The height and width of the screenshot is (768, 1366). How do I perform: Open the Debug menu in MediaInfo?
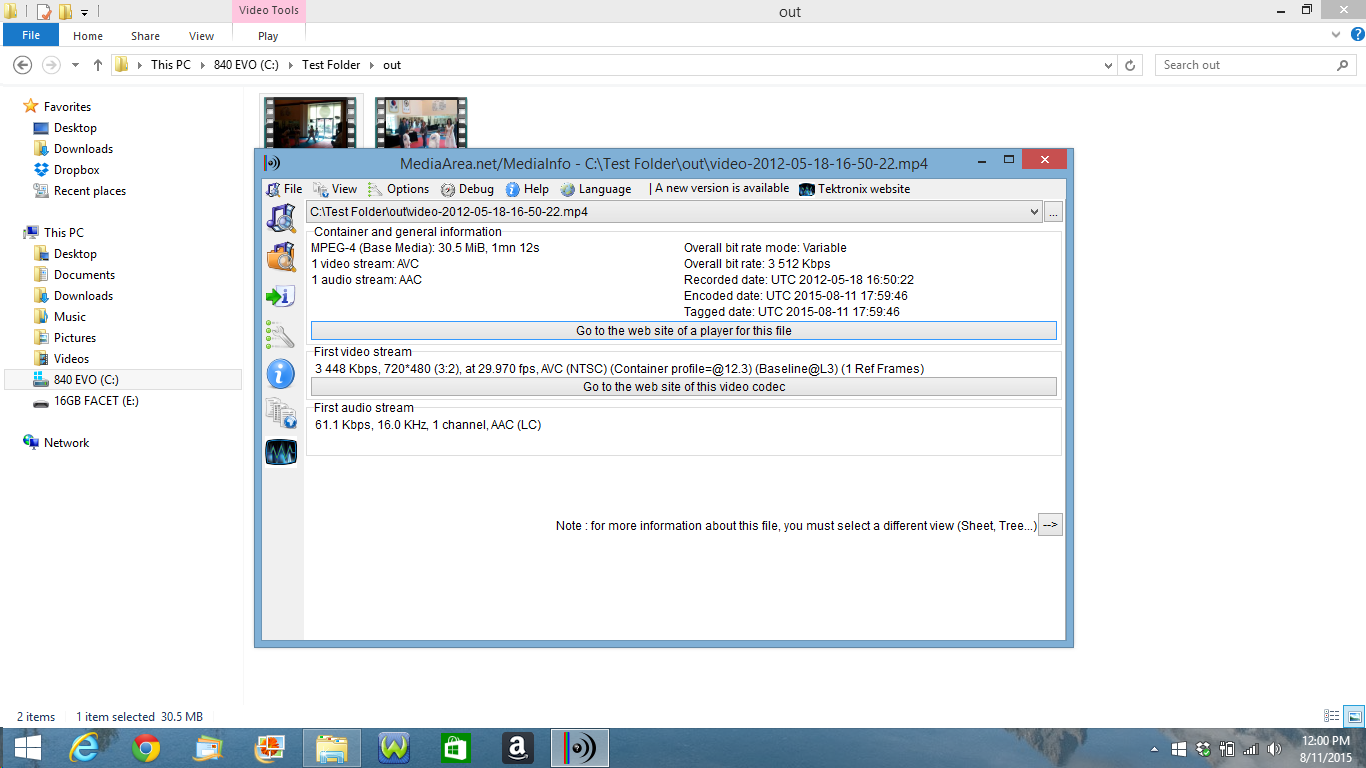point(467,189)
